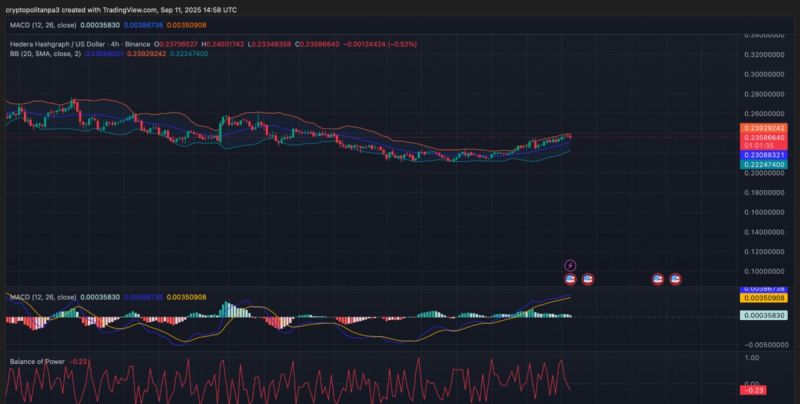
Task: Click the 0.30000000 price axis label
Action: pyautogui.click(x=764, y=74)
